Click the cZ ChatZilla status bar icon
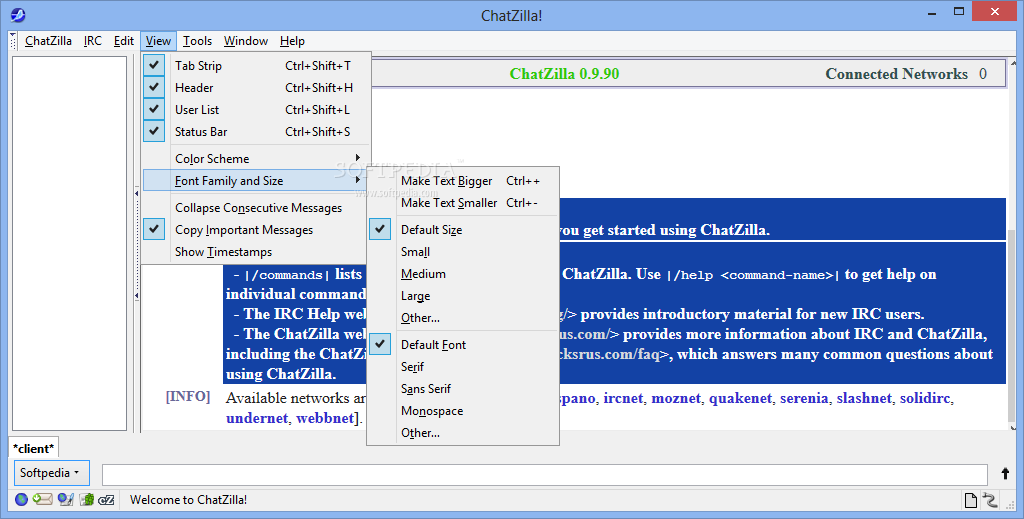 coord(106,499)
